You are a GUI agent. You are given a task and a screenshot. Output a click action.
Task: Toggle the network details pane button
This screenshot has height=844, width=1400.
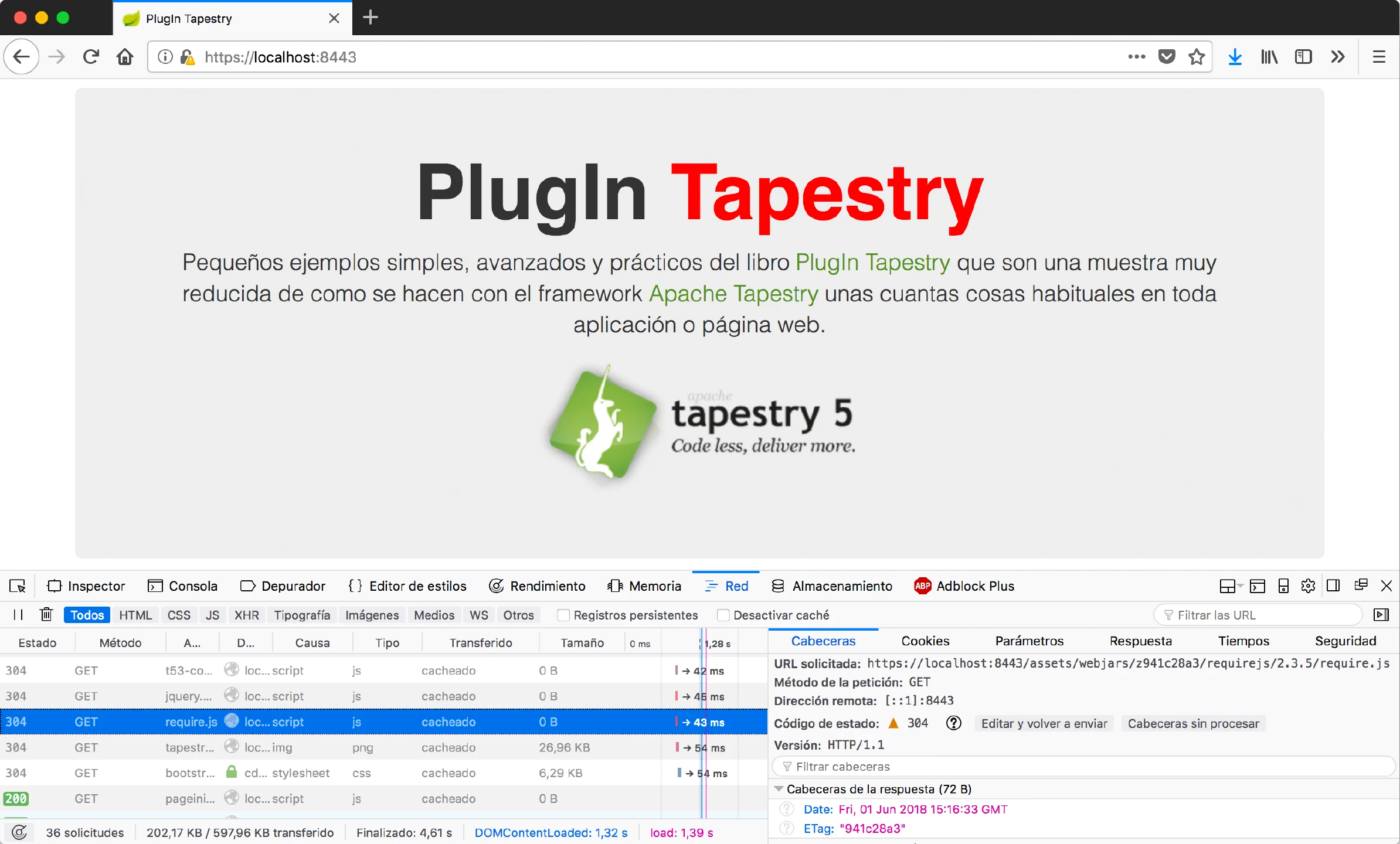1381,615
